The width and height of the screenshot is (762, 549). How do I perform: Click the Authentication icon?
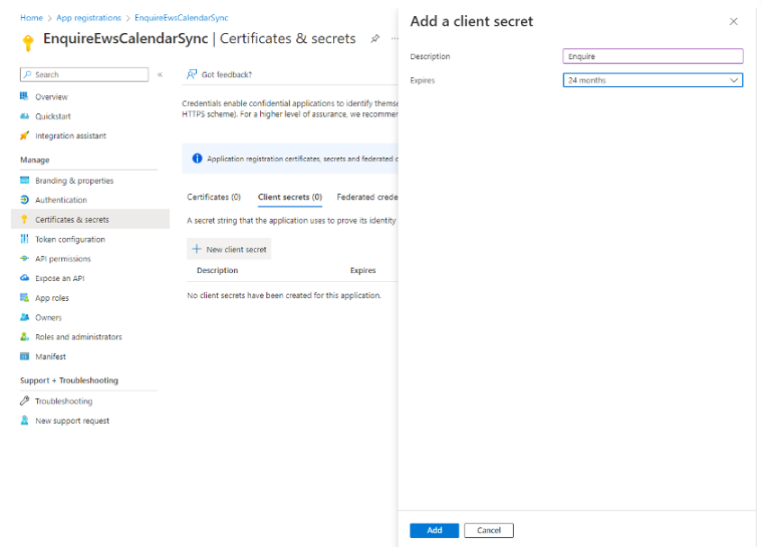point(24,200)
